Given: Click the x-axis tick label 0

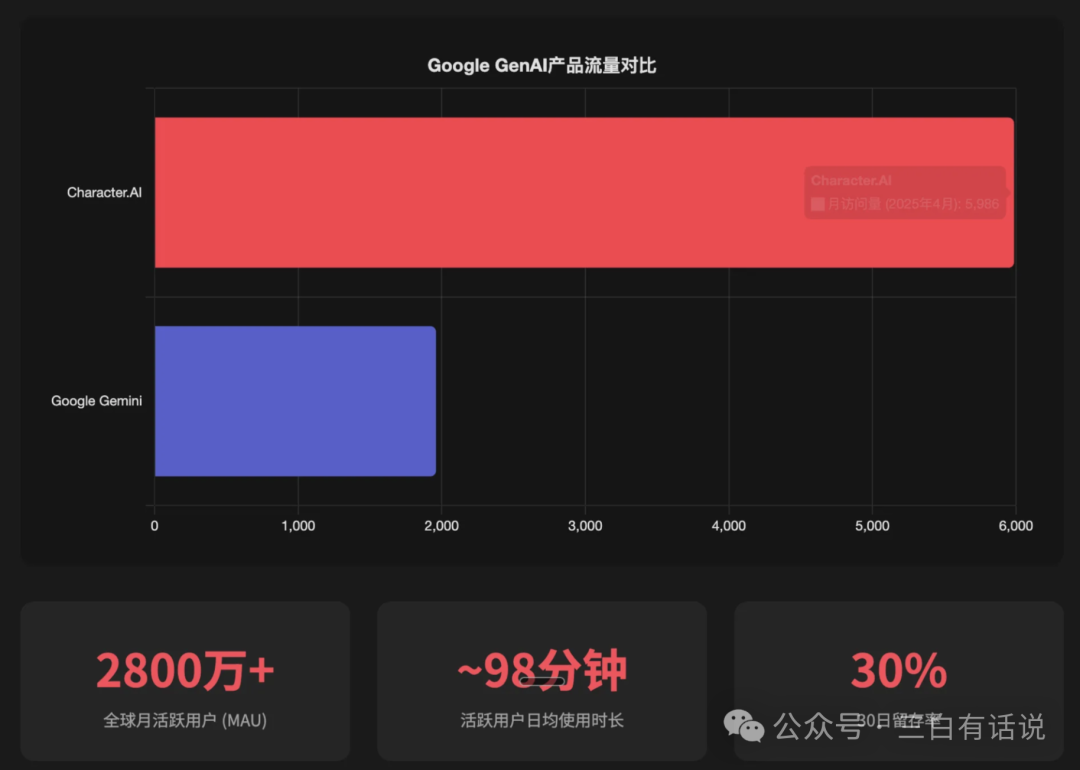Looking at the screenshot, I should coord(154,526).
